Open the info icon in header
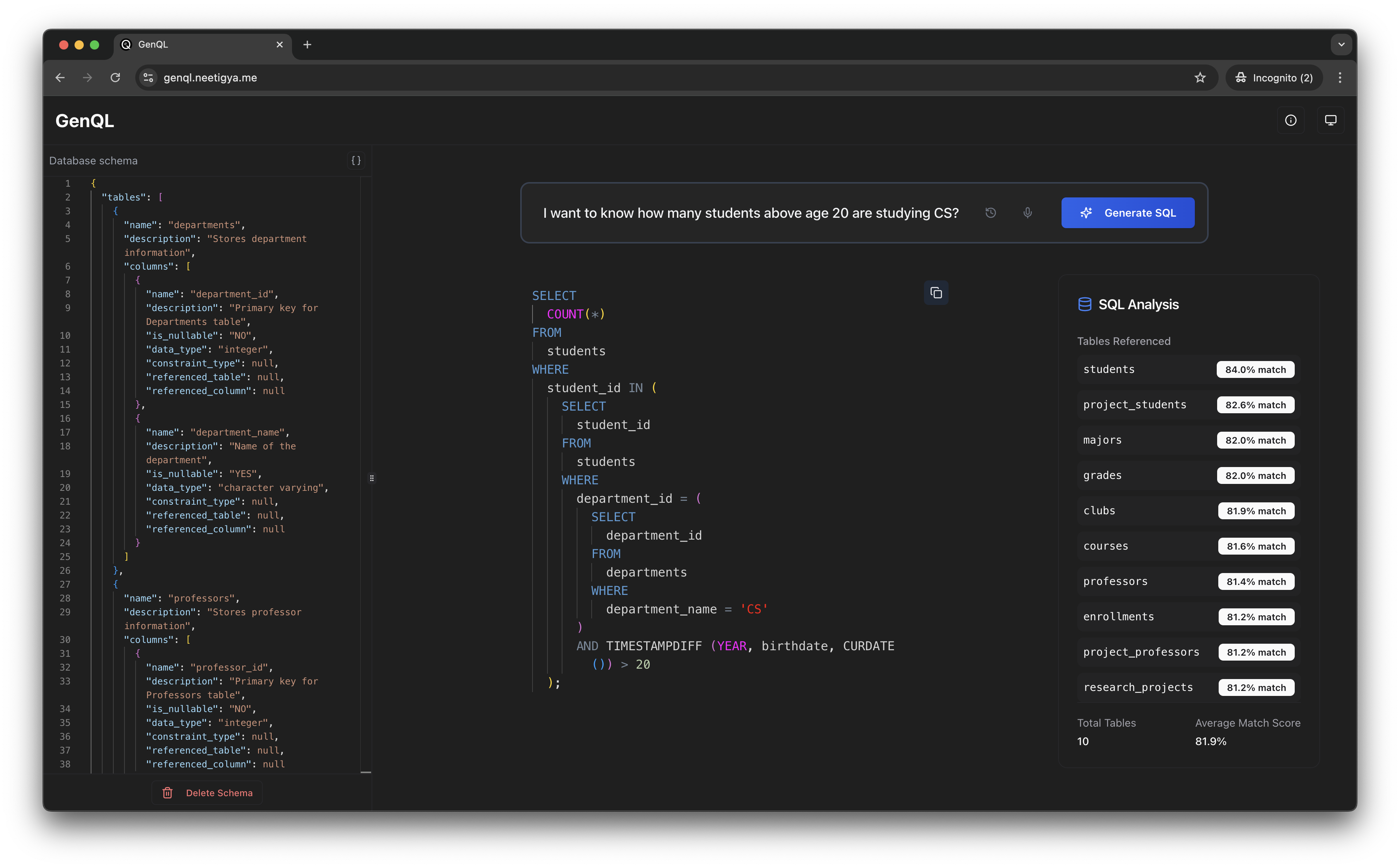Image resolution: width=1400 pixels, height=868 pixels. 1291,121
